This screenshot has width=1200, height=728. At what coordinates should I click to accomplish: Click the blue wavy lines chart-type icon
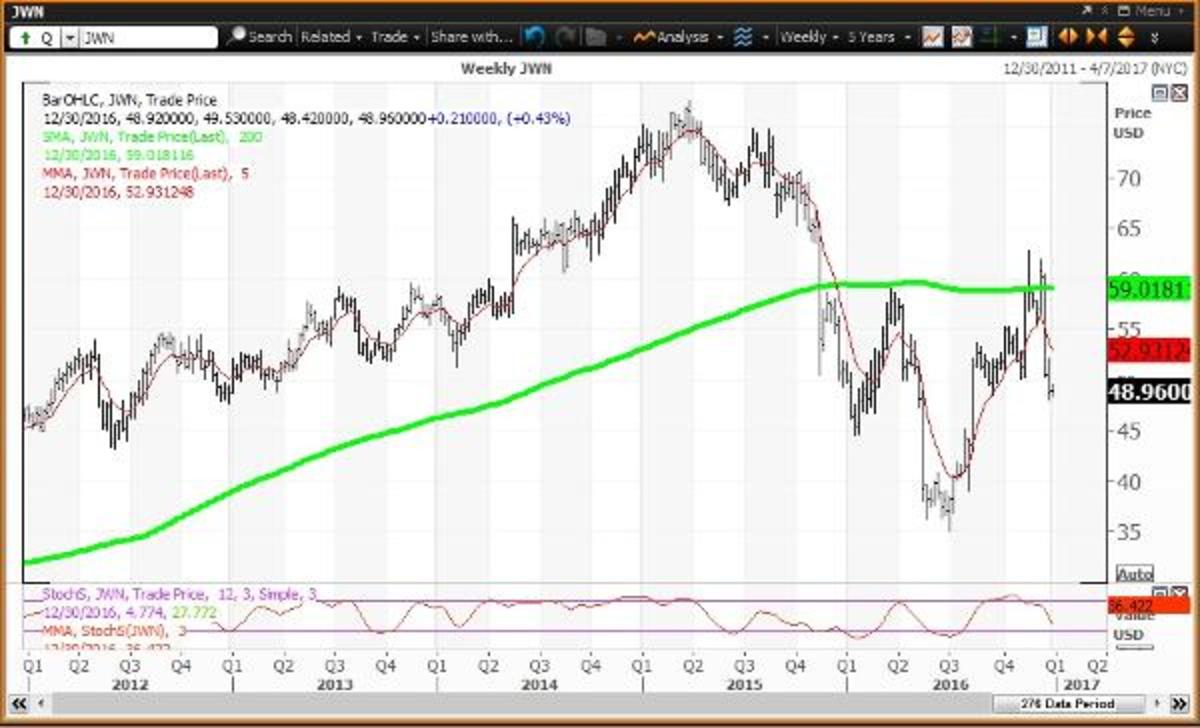742,37
